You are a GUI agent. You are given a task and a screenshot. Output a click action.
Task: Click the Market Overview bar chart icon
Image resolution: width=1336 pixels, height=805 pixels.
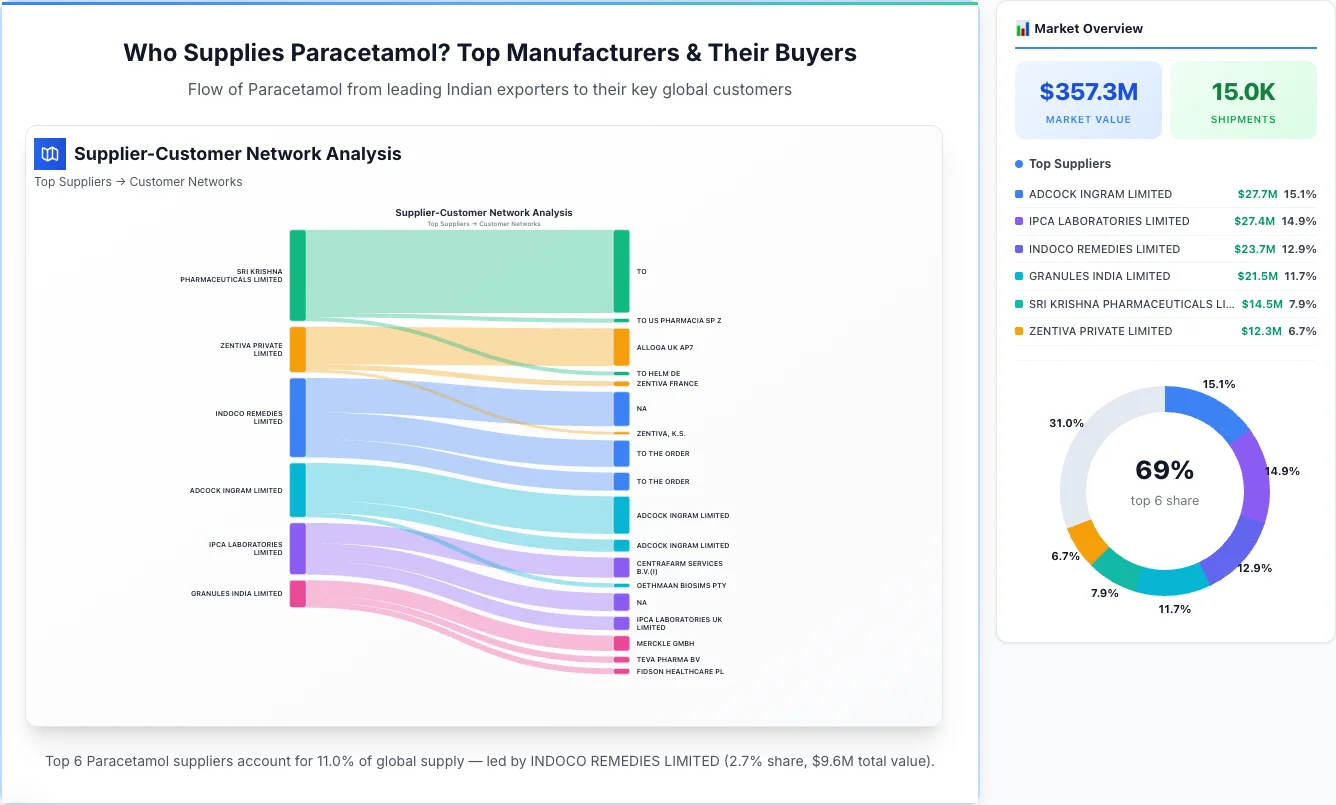pos(1022,28)
